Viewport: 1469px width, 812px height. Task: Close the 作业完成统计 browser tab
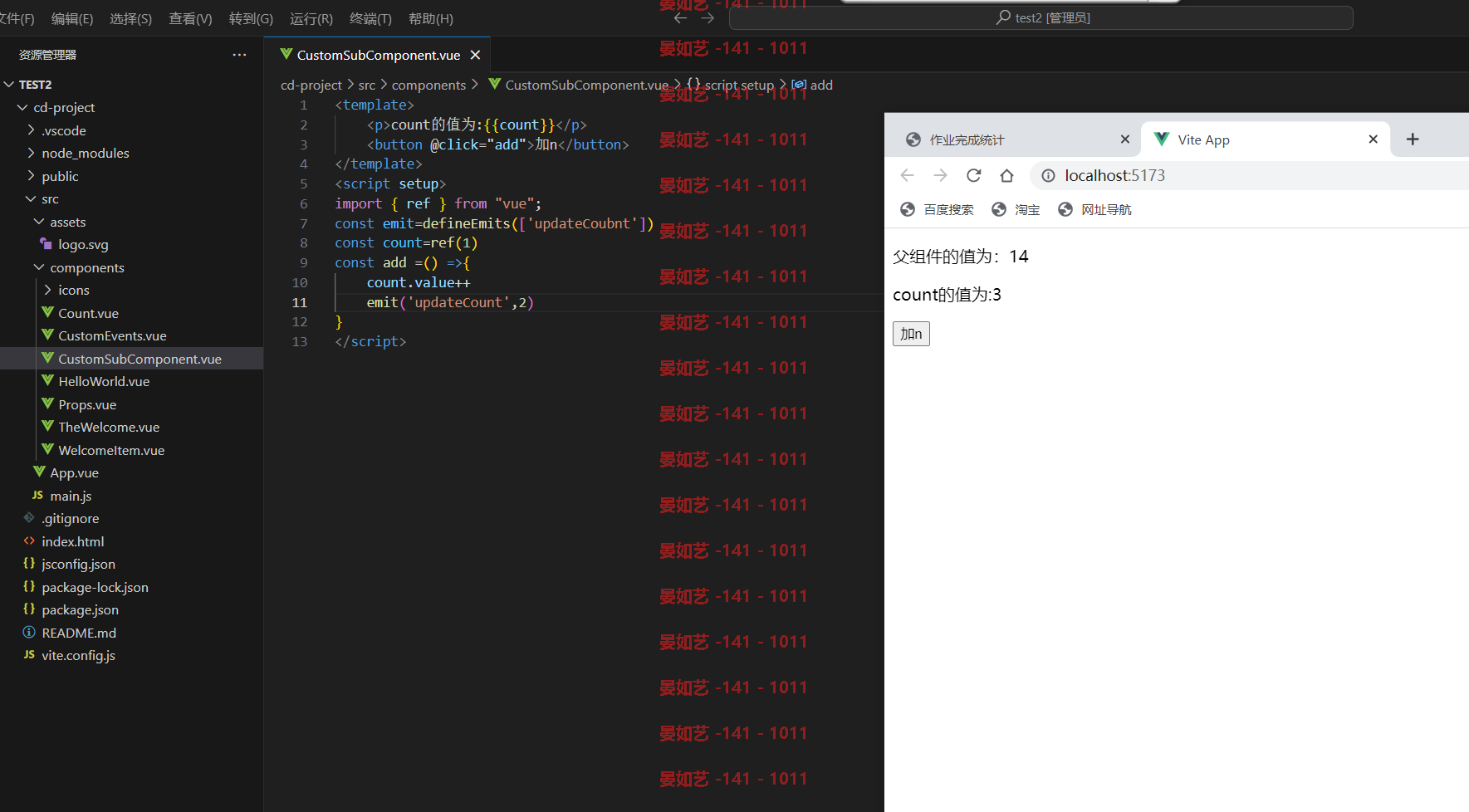[x=1124, y=139]
